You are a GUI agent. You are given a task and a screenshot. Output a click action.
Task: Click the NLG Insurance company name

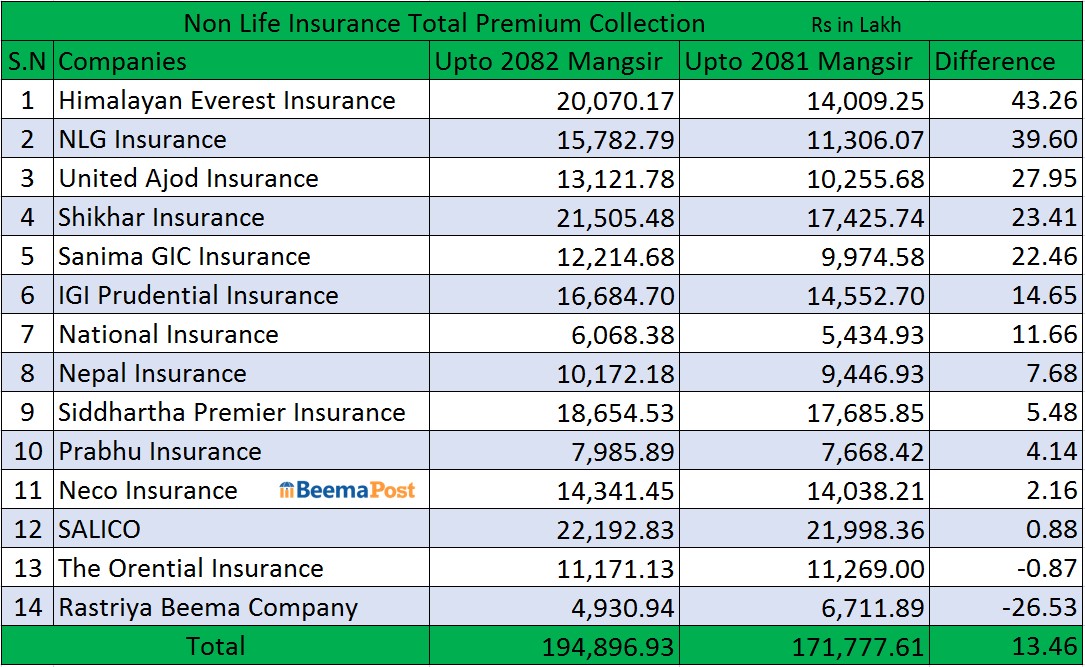tap(143, 139)
